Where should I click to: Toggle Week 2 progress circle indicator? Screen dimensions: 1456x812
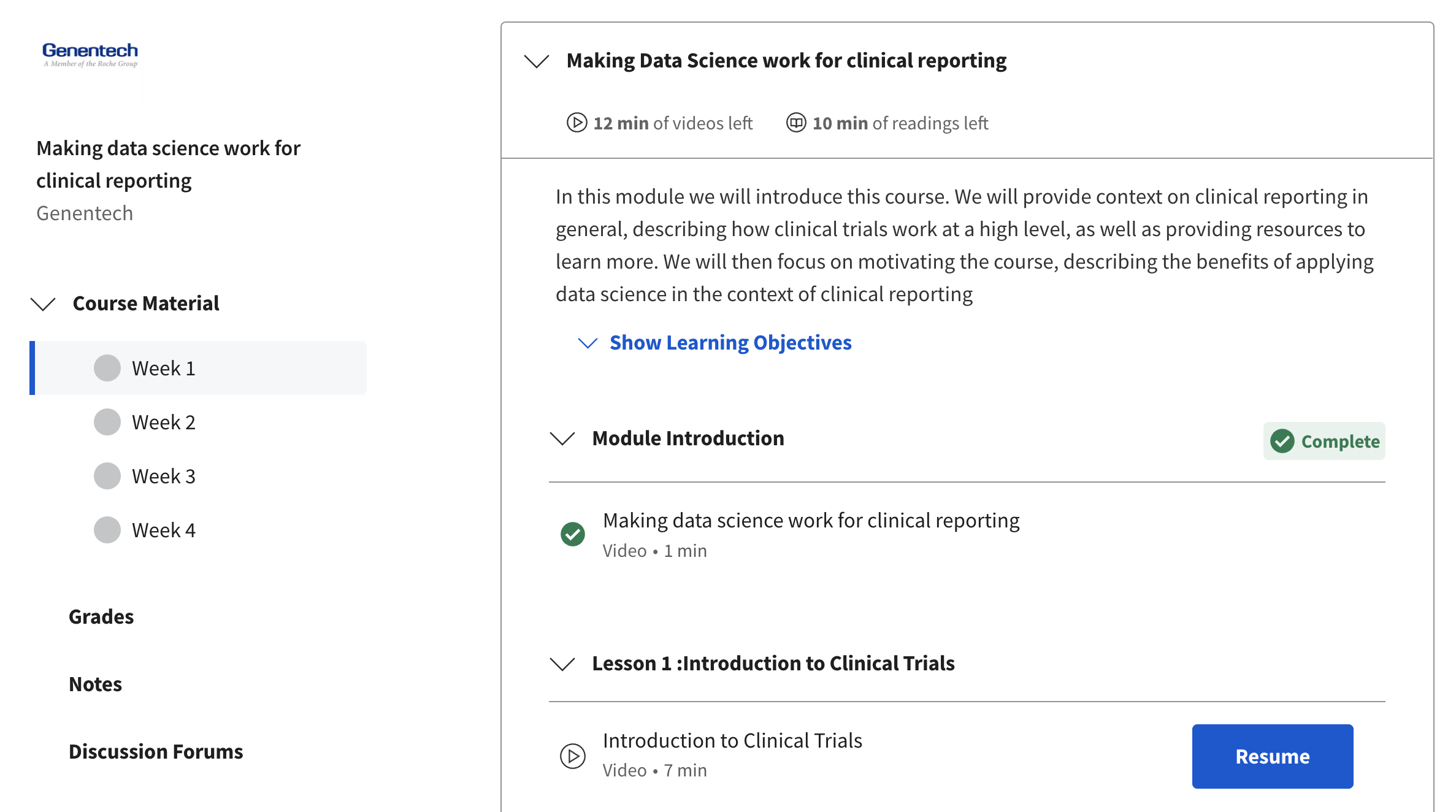tap(108, 421)
